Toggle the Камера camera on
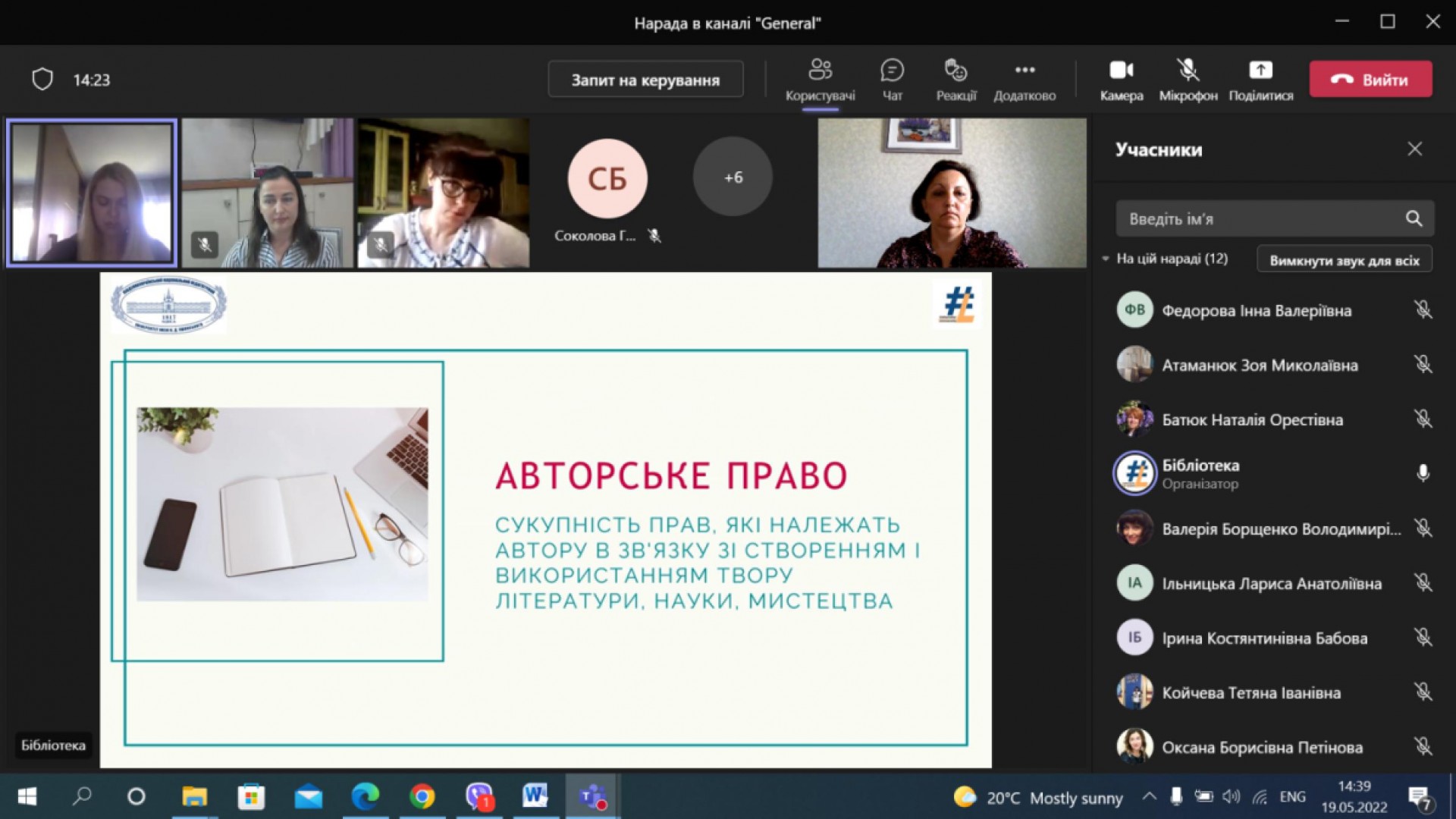 [x=1121, y=79]
